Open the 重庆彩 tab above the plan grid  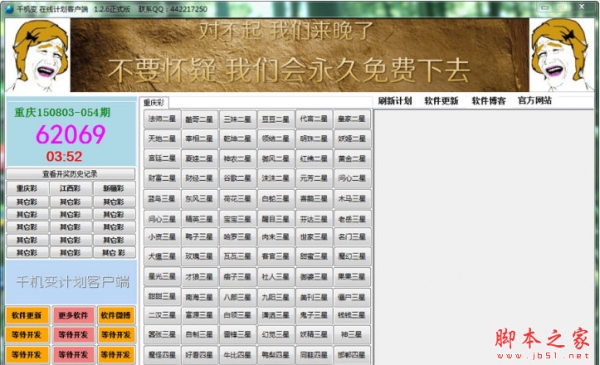(x=154, y=103)
